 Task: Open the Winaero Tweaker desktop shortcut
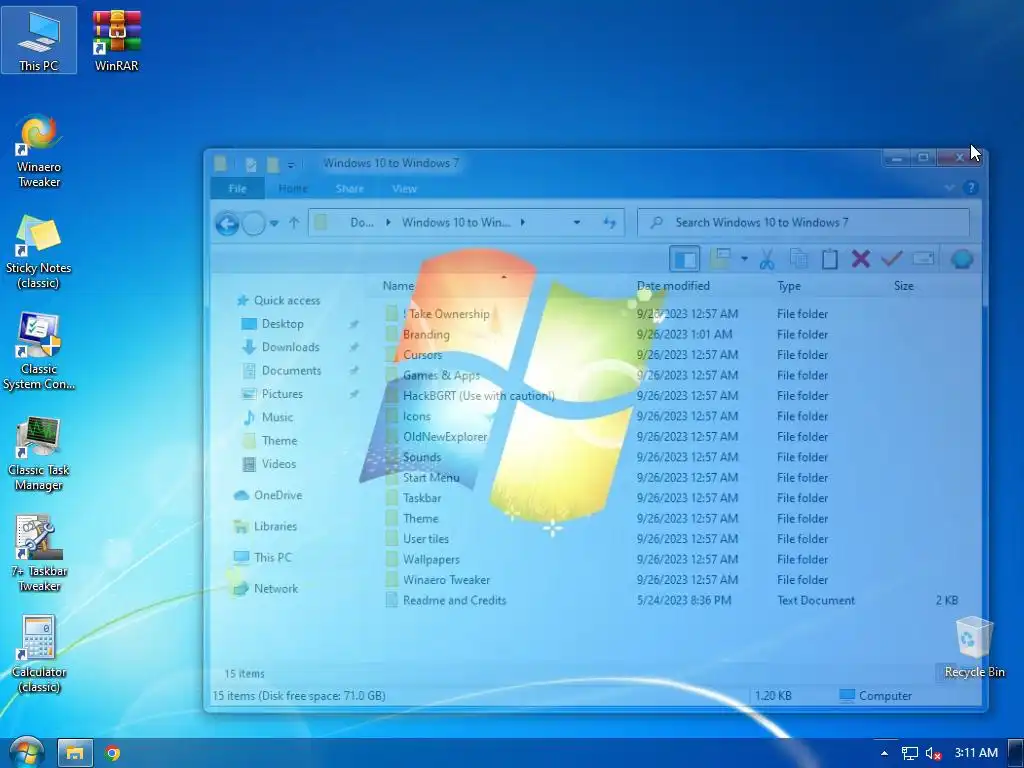pos(39,151)
